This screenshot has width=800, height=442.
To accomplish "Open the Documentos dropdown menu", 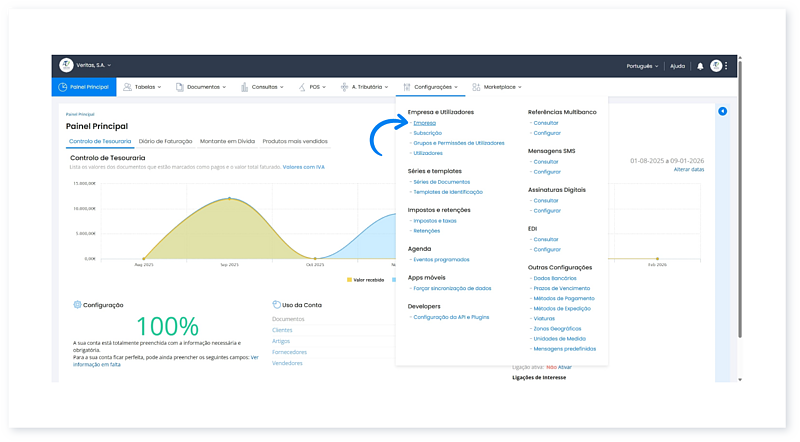I will [x=200, y=87].
